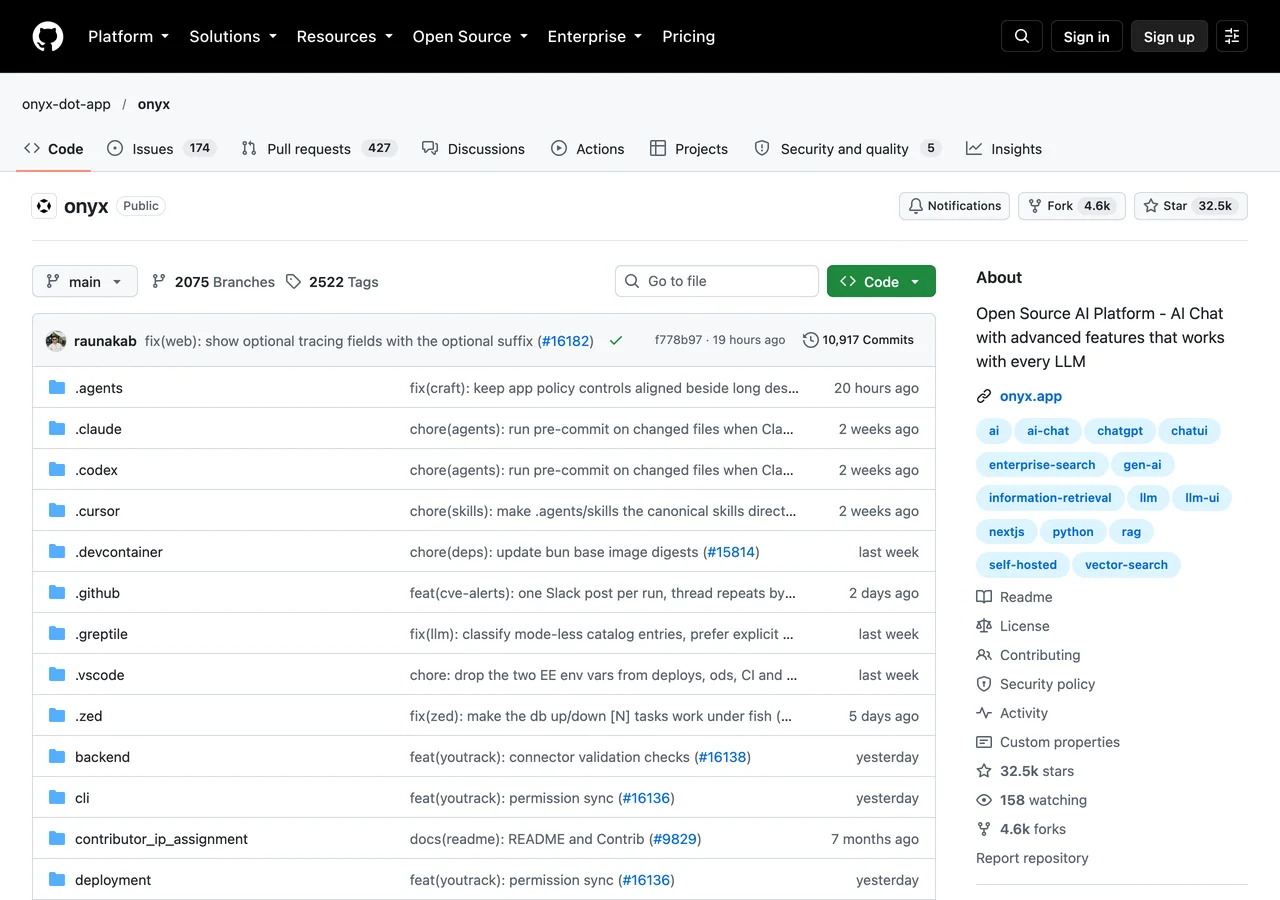Open the Pricing page link
Screen dimensions: 1280x900
689,36
